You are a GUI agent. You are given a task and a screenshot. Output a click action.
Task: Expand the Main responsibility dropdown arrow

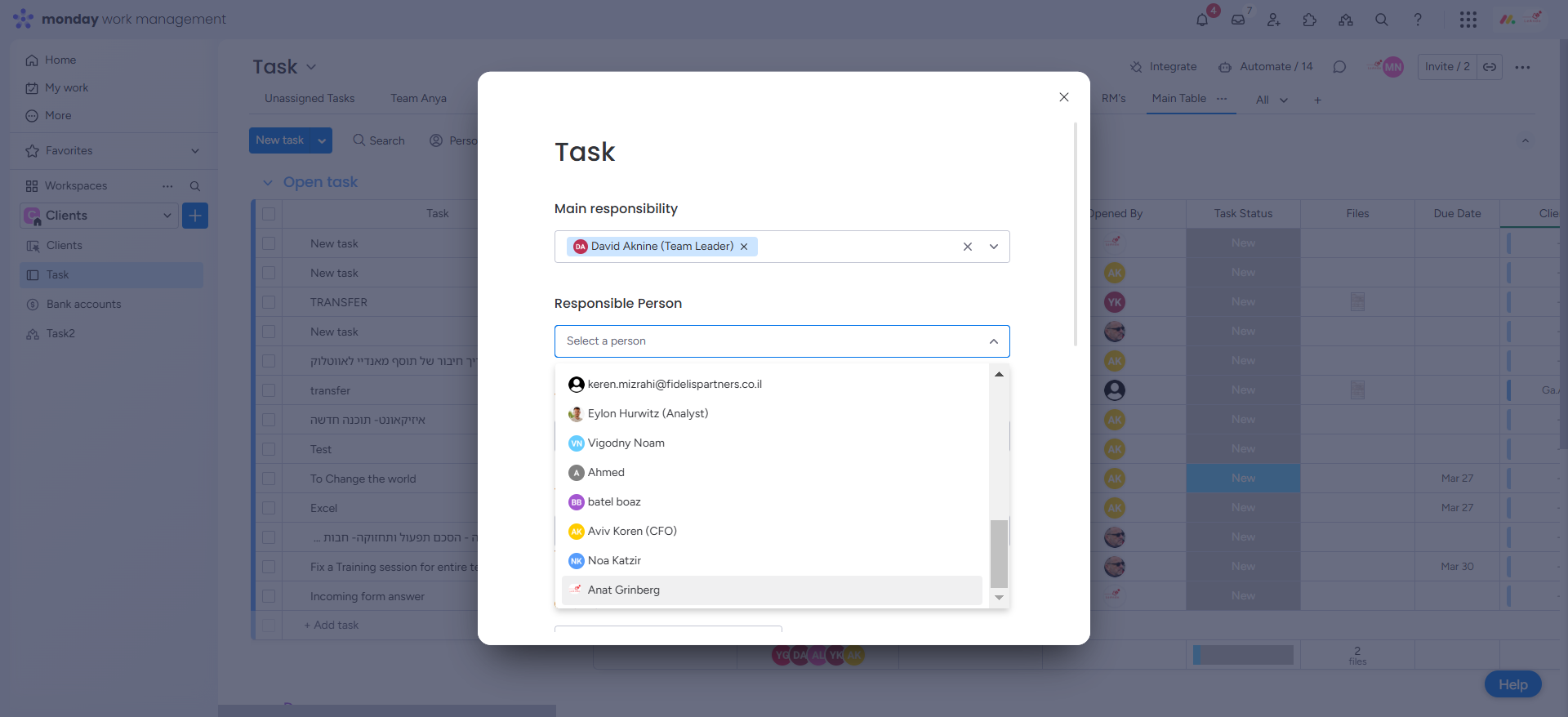pyautogui.click(x=994, y=247)
